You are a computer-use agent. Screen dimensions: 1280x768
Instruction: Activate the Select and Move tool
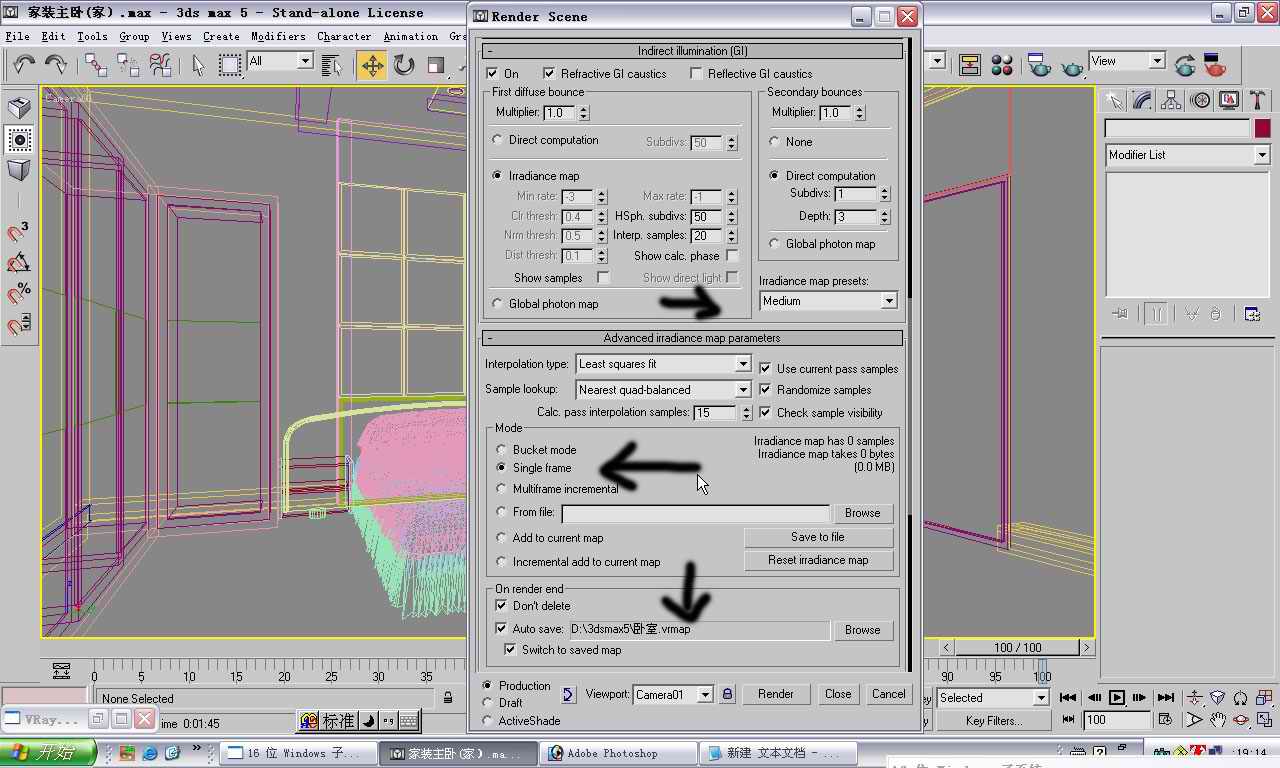[x=372, y=65]
